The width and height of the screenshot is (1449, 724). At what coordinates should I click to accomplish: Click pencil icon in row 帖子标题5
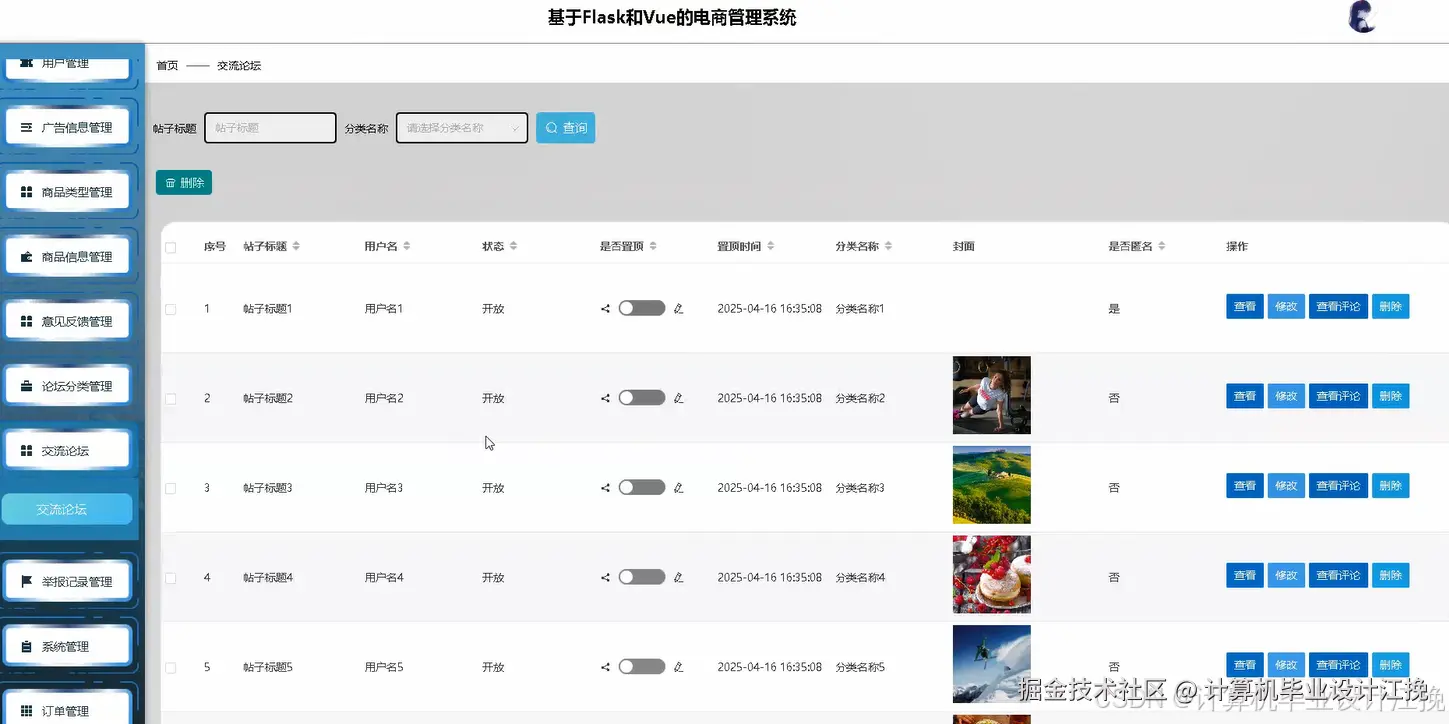(678, 667)
